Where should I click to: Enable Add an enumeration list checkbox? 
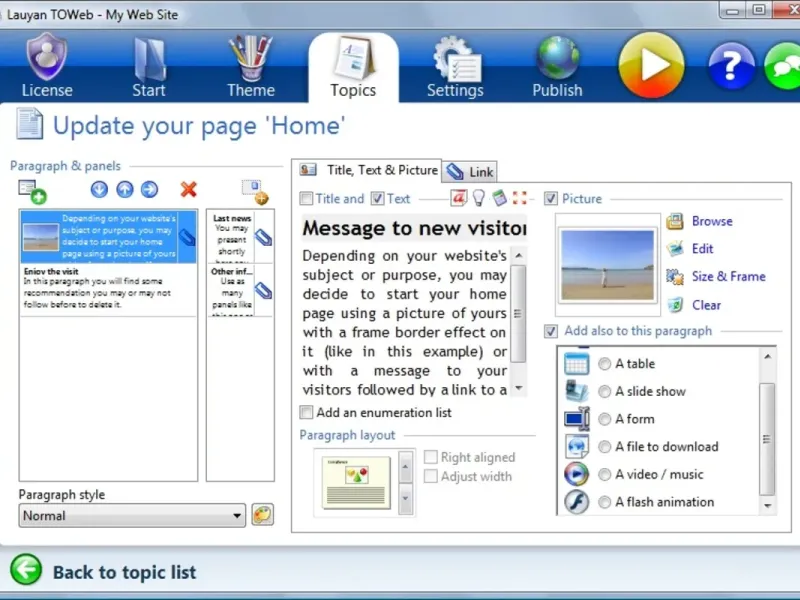306,412
